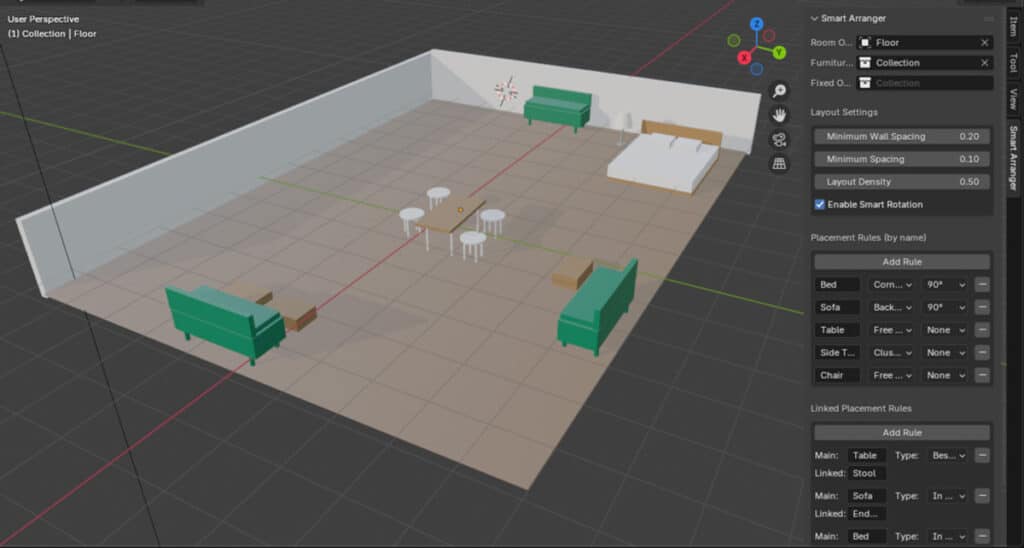The height and width of the screenshot is (548, 1024).
Task: Switch to the Item sidebar tab
Action: [x=1013, y=27]
